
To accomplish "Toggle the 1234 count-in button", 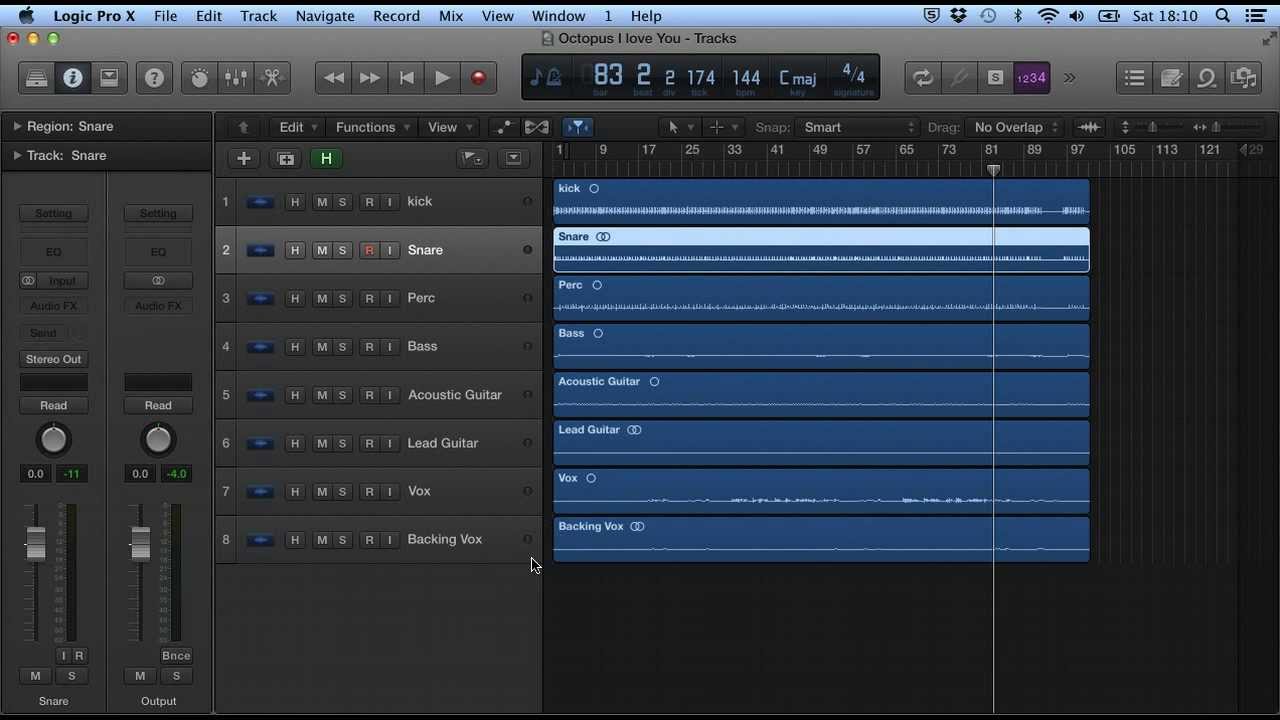I will point(1031,78).
